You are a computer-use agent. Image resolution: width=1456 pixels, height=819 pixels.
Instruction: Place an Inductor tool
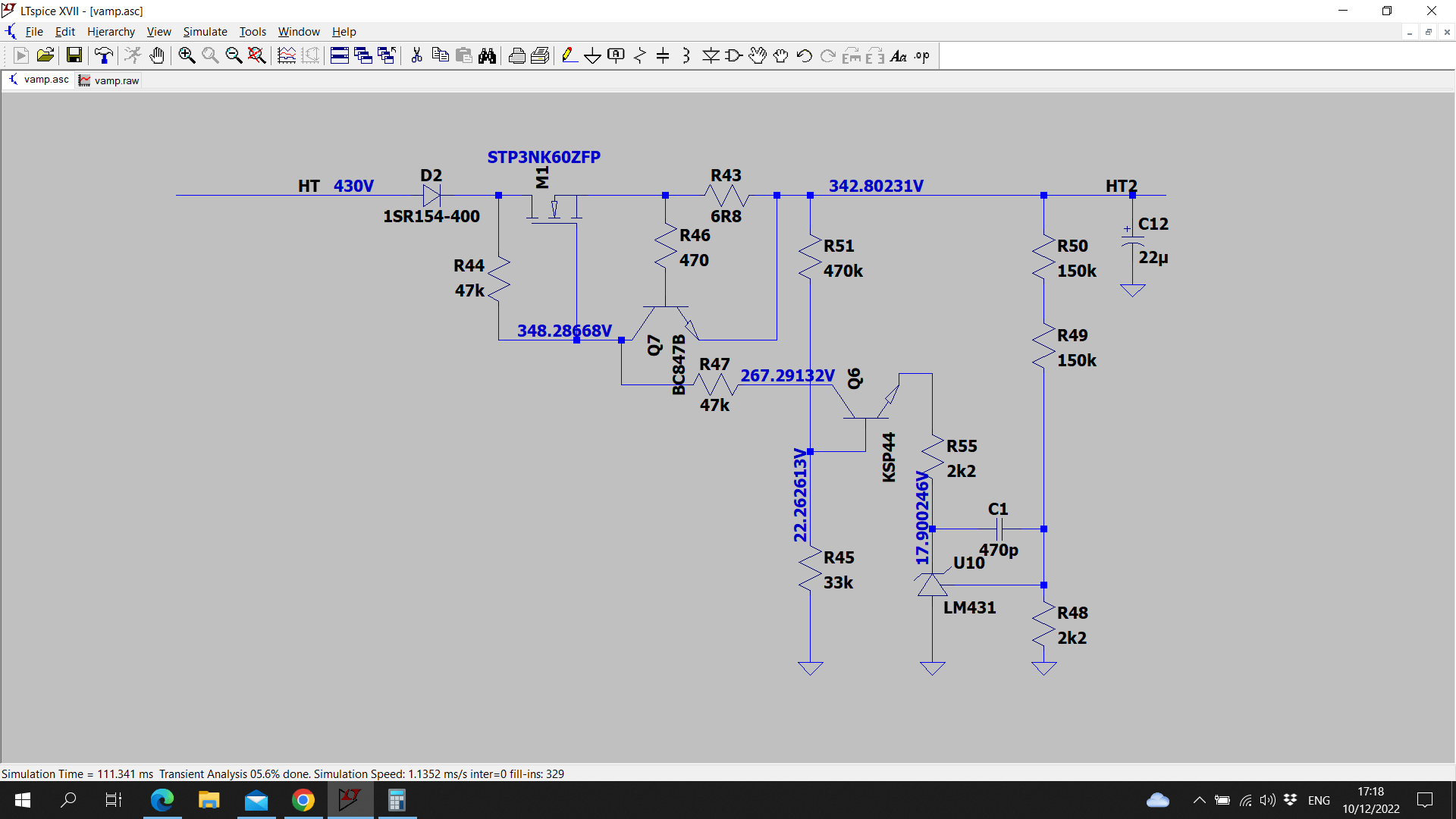(x=686, y=55)
